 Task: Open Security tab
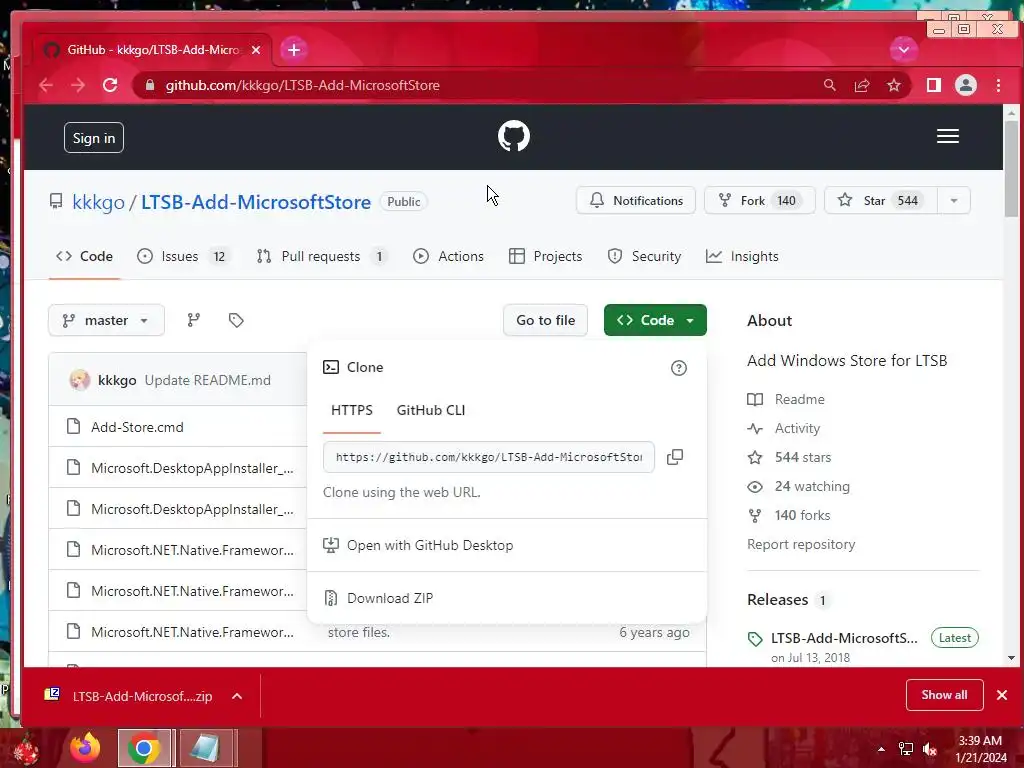644,256
